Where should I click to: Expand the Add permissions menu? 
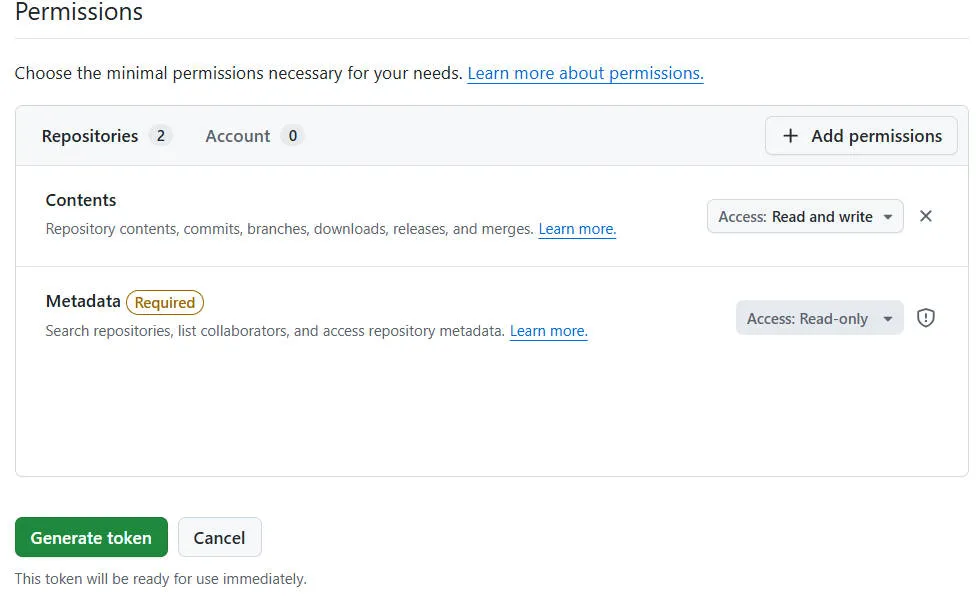[861, 135]
